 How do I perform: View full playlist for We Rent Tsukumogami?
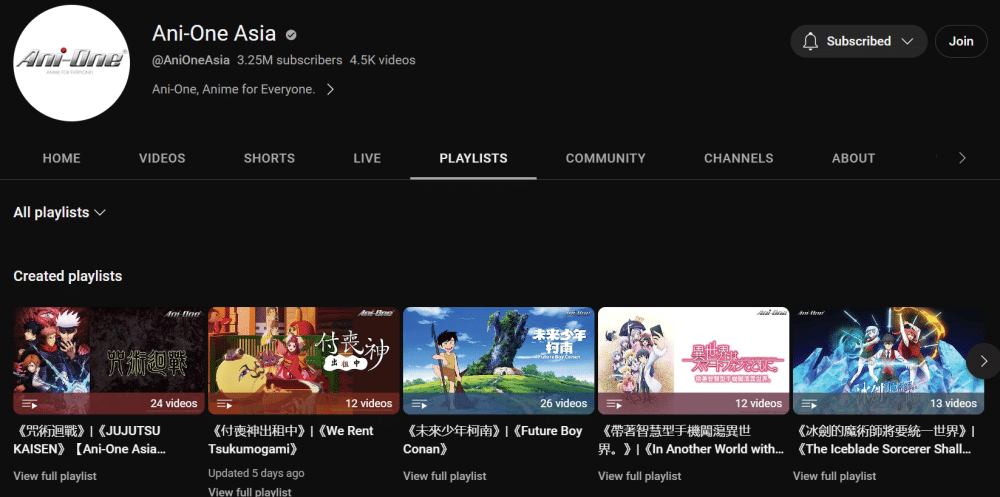[x=250, y=491]
